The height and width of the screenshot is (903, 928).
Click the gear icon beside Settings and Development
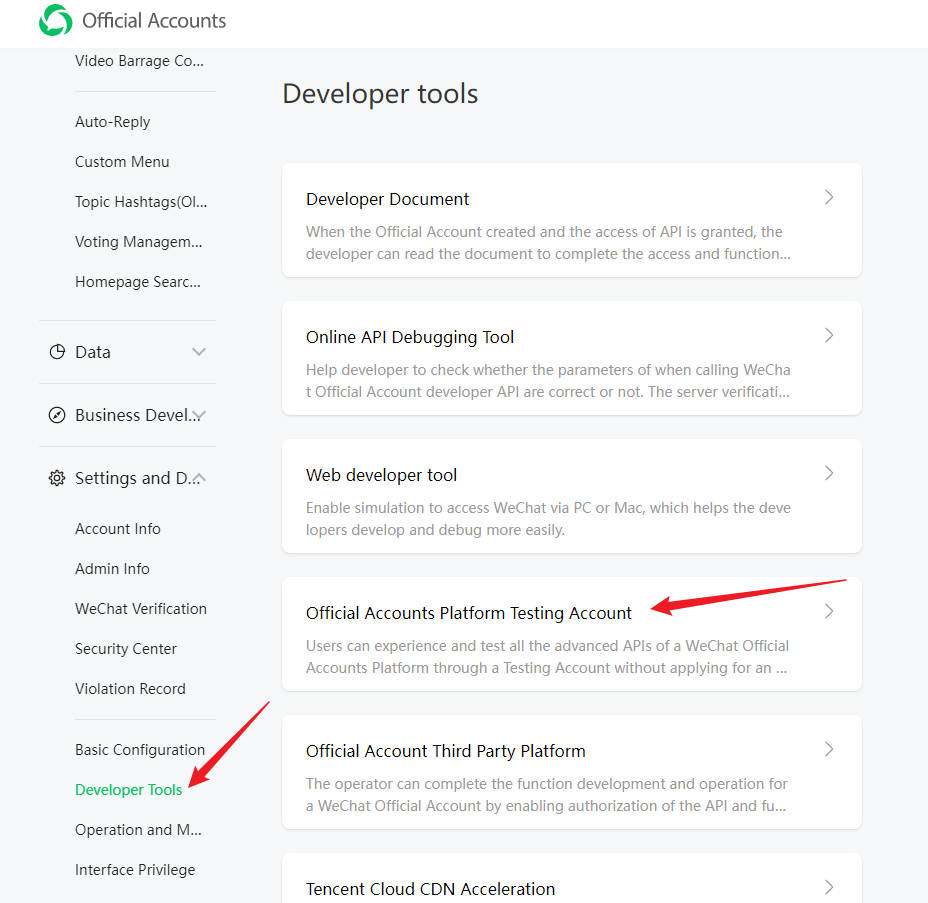(57, 478)
